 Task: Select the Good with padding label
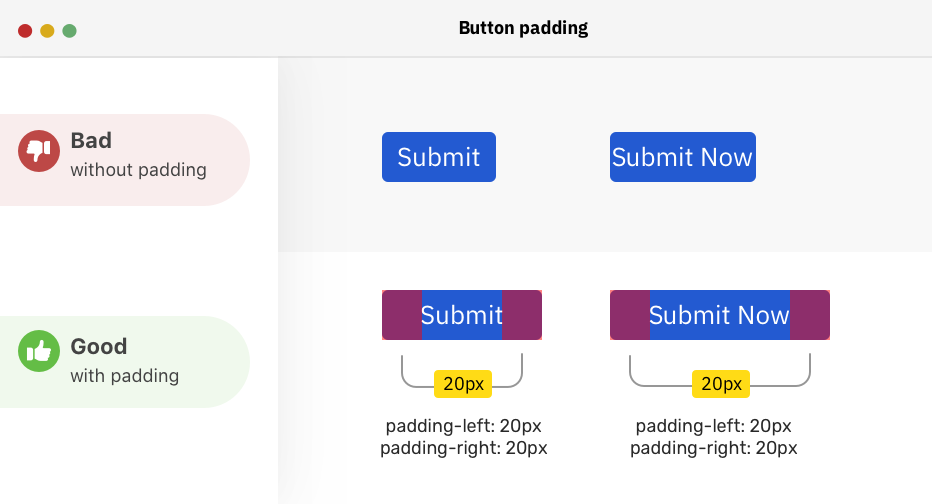125,361
